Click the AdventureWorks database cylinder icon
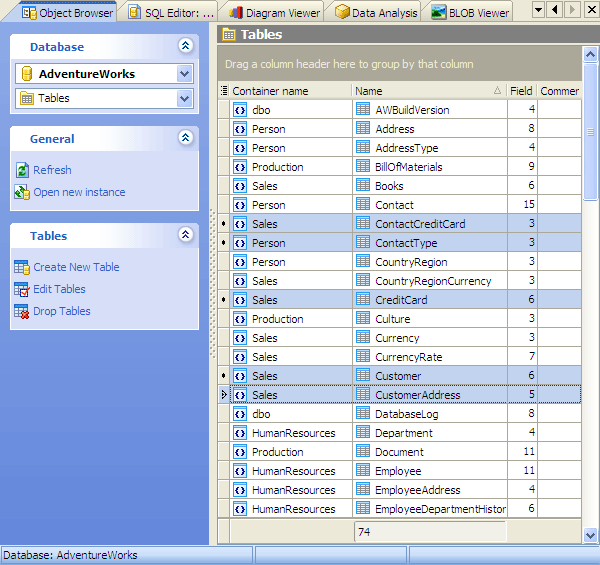This screenshot has width=600, height=565. coord(27,74)
